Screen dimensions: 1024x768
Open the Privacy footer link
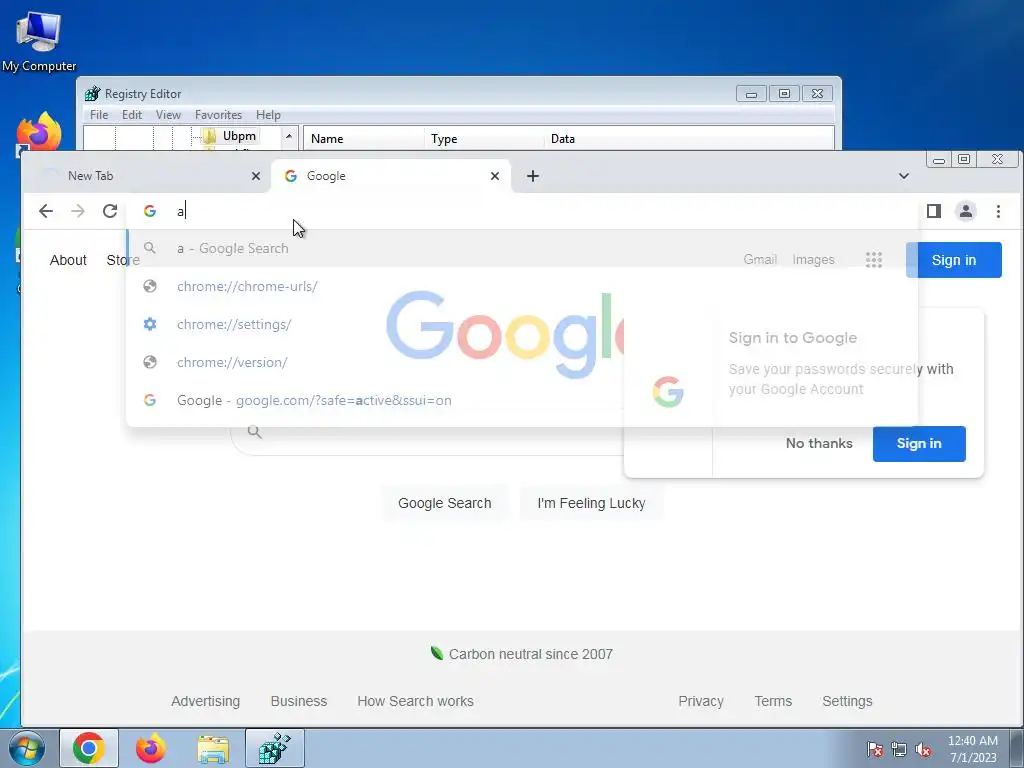(x=701, y=701)
